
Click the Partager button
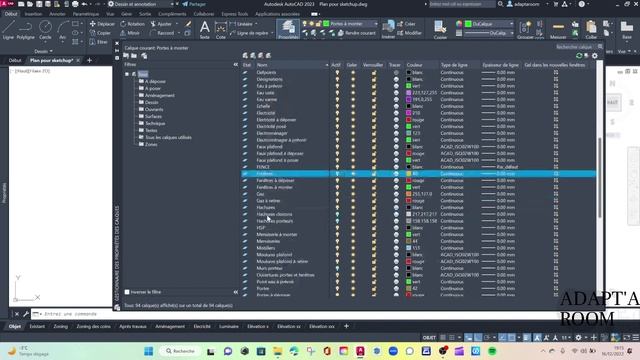pyautogui.click(x=194, y=4)
